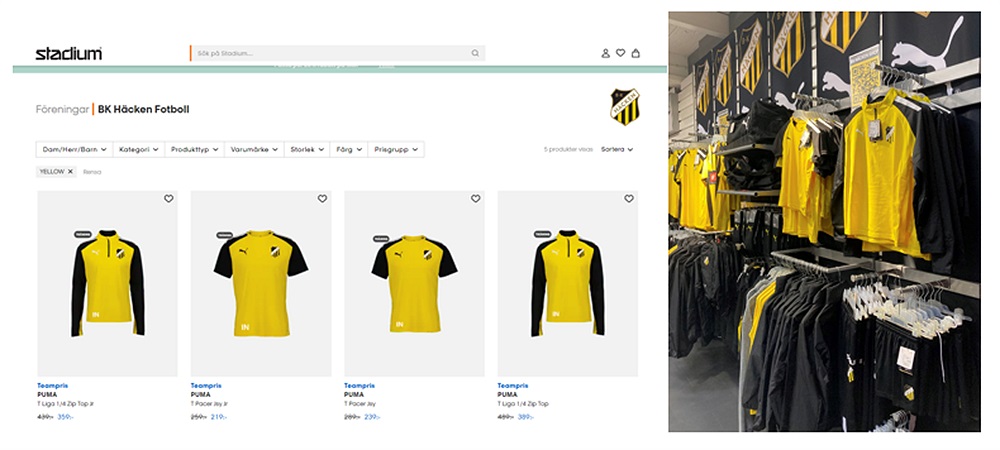Favorite the T Liga 1/4 Zip Top Jr
The height and width of the screenshot is (450, 1000).
pos(168,199)
